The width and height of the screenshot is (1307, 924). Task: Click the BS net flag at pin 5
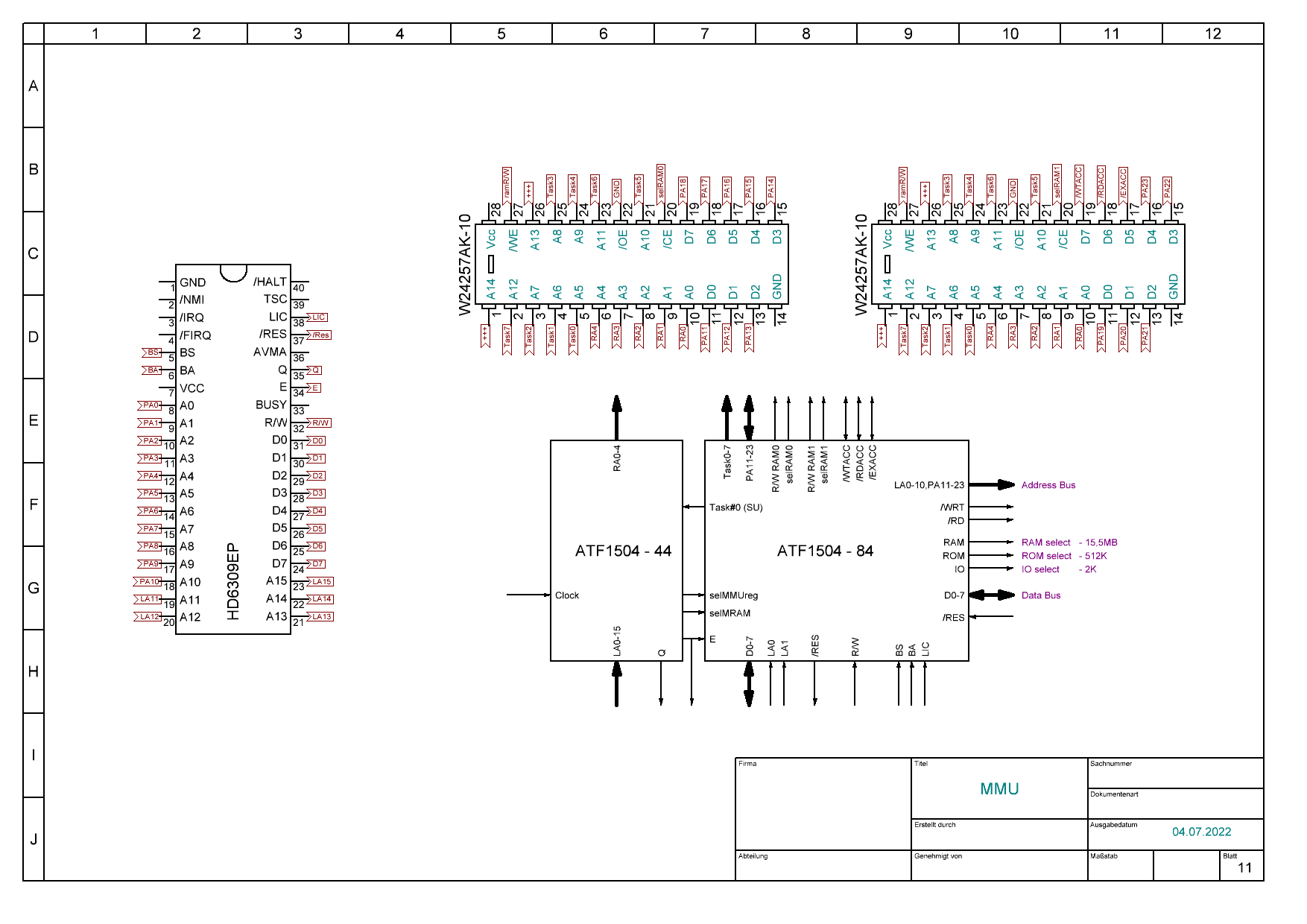[152, 352]
